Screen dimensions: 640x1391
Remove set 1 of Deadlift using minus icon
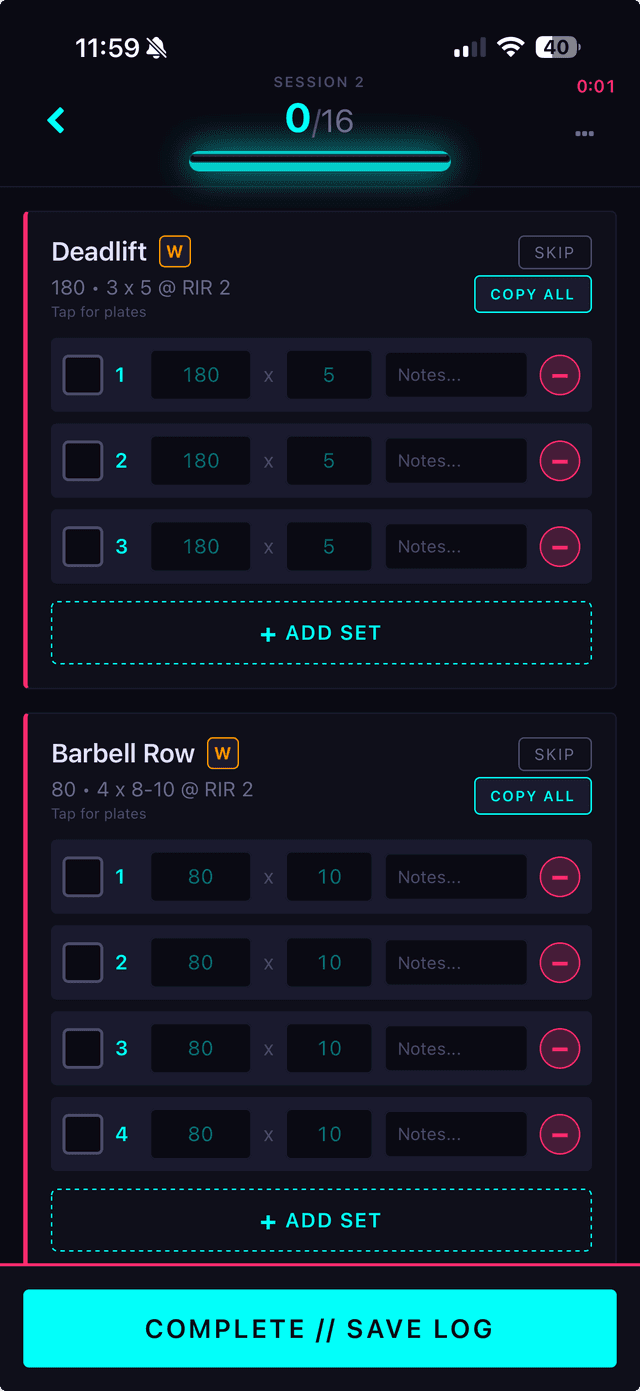pyautogui.click(x=560, y=374)
